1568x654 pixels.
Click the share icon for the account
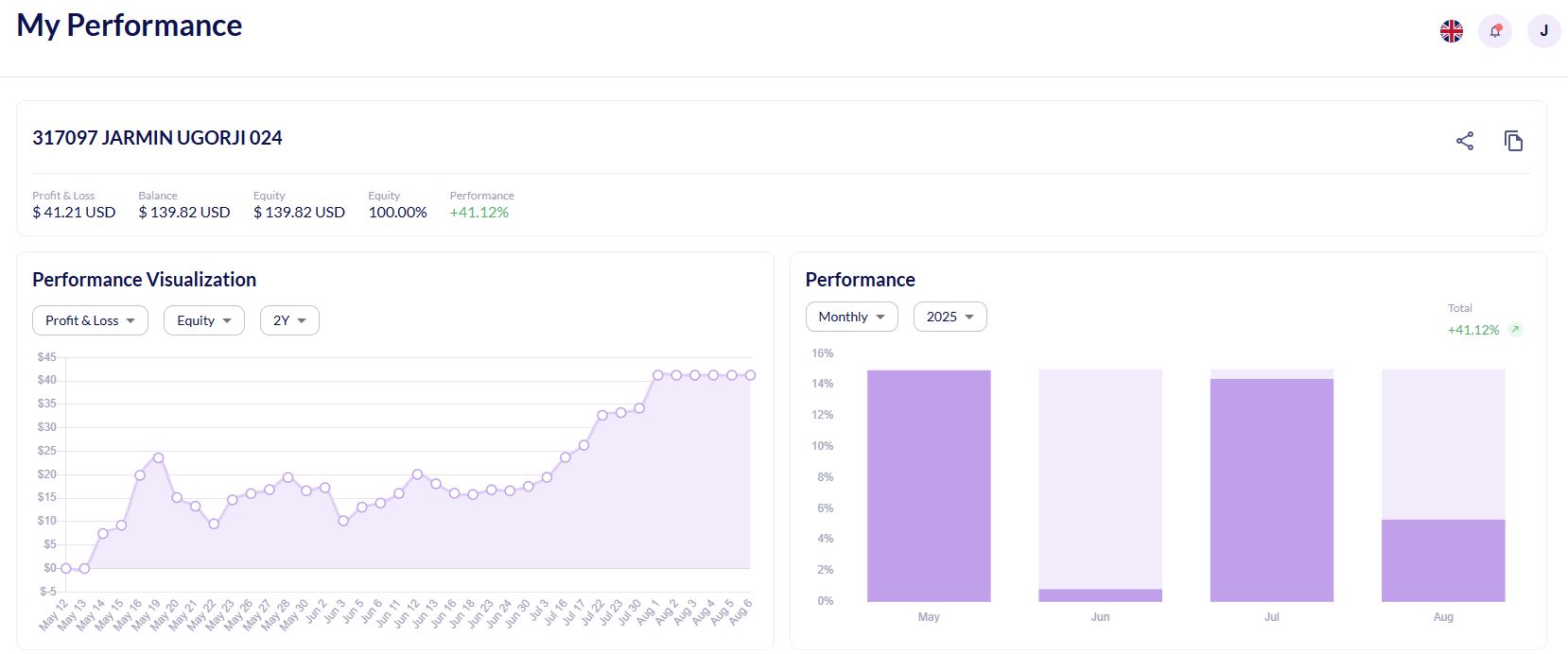point(1465,141)
